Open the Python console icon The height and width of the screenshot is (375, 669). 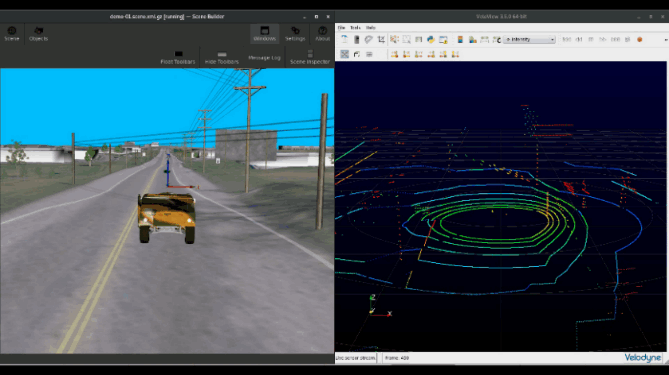tap(431, 40)
